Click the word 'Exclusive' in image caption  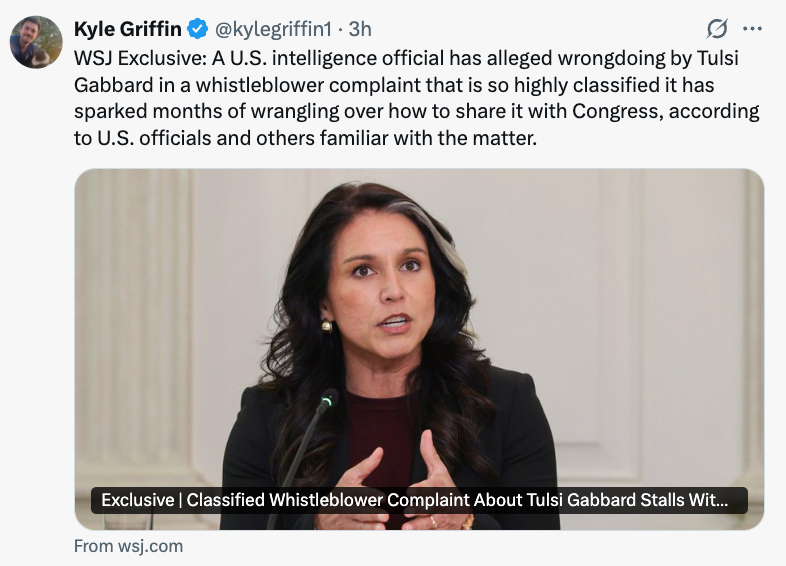coord(135,500)
